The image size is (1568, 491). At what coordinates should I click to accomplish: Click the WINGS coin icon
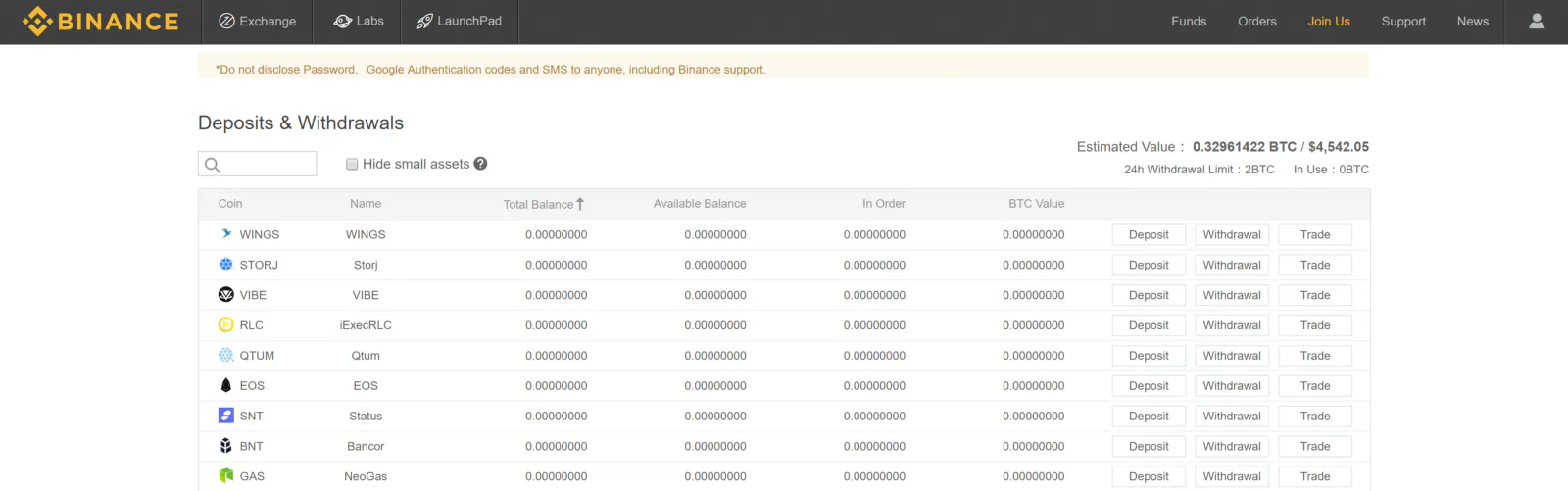(x=226, y=234)
